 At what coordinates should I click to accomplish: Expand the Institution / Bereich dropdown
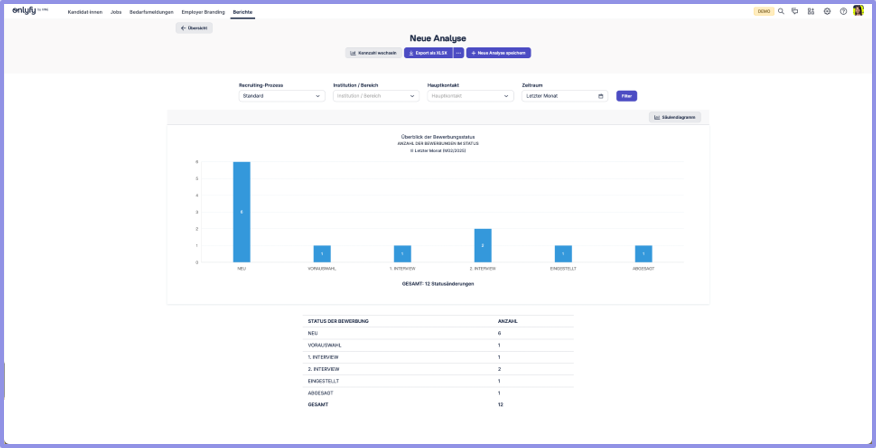point(375,96)
